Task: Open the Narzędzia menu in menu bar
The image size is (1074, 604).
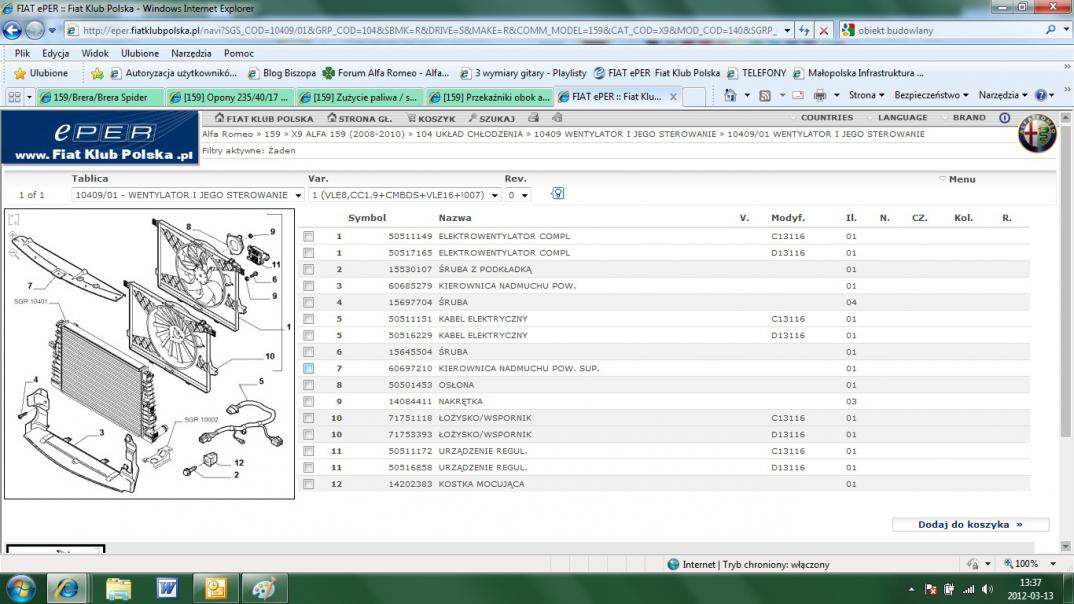Action: click(191, 53)
